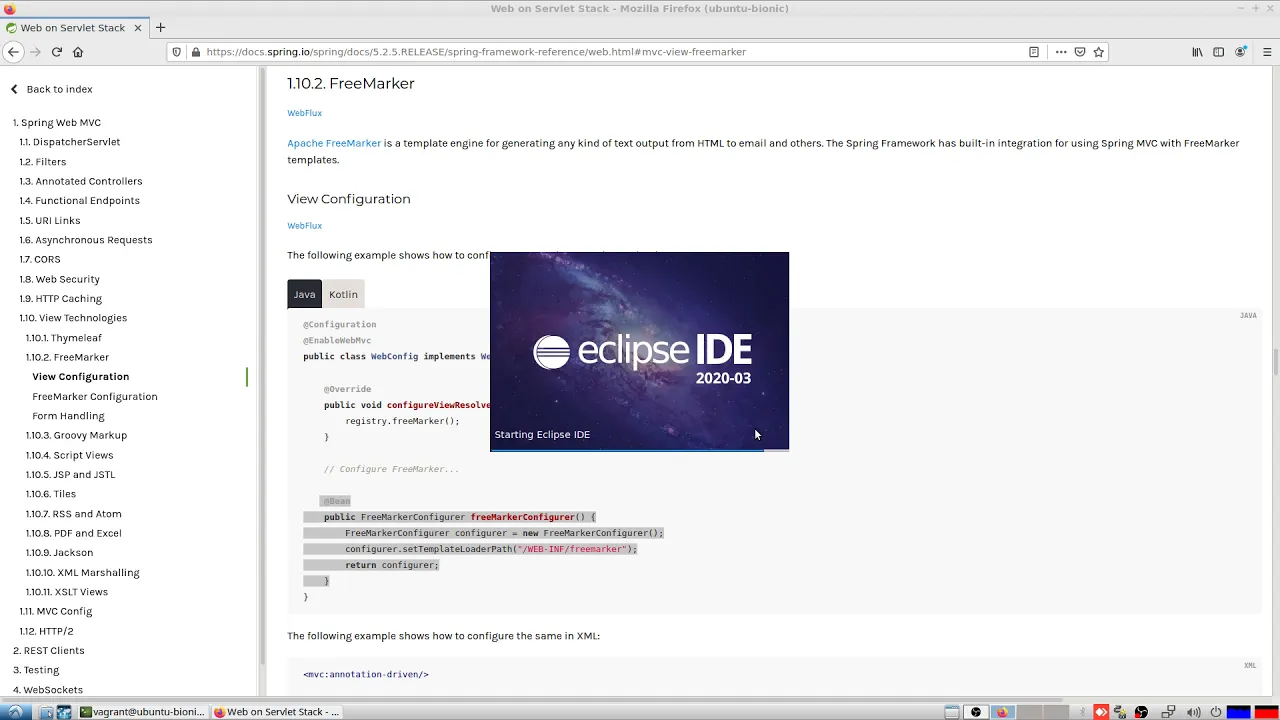Expand 1.10.7. RSS and Atom
Viewport: 1280px width, 720px height.
tap(74, 514)
